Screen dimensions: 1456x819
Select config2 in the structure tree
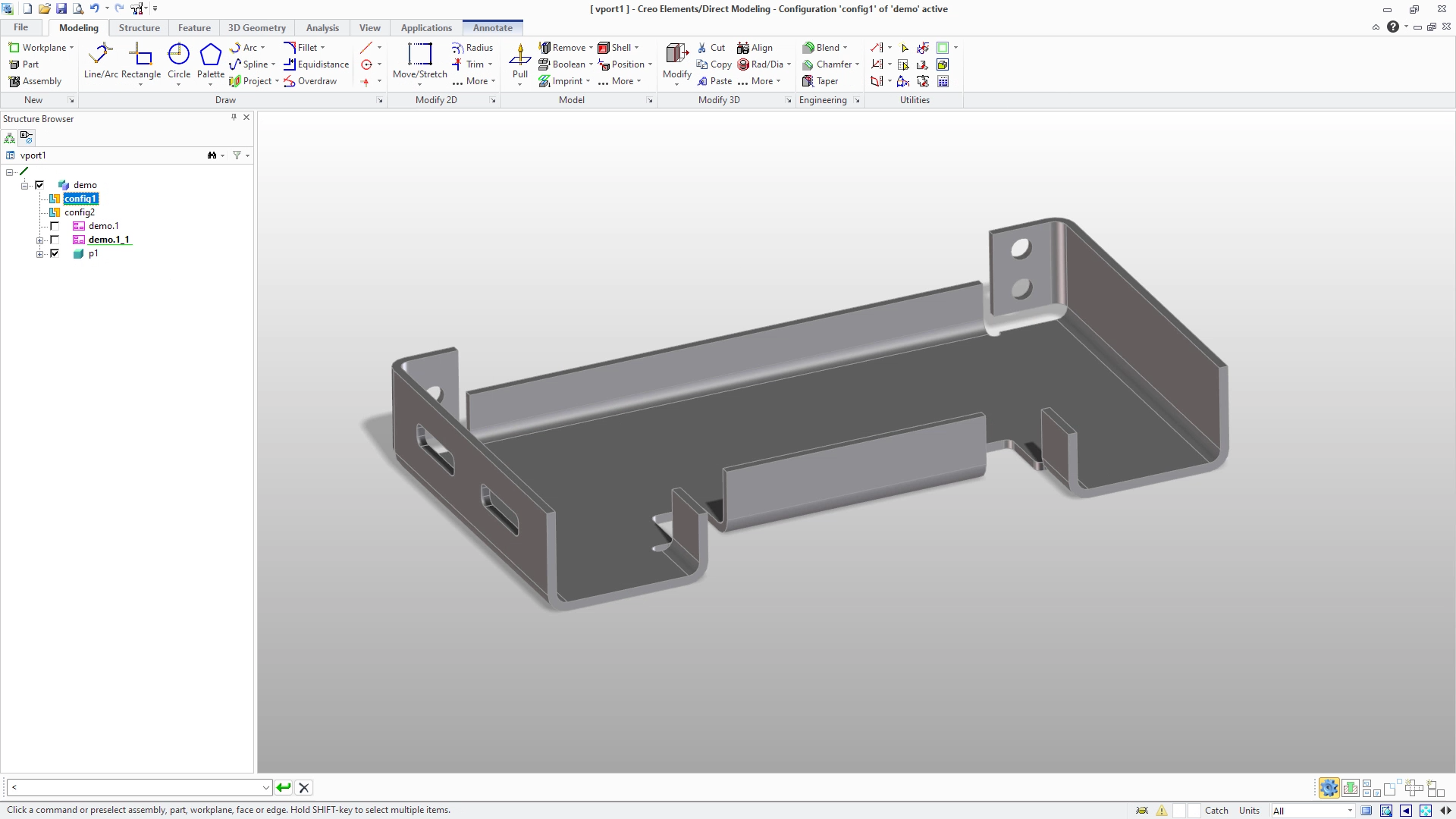tap(80, 212)
